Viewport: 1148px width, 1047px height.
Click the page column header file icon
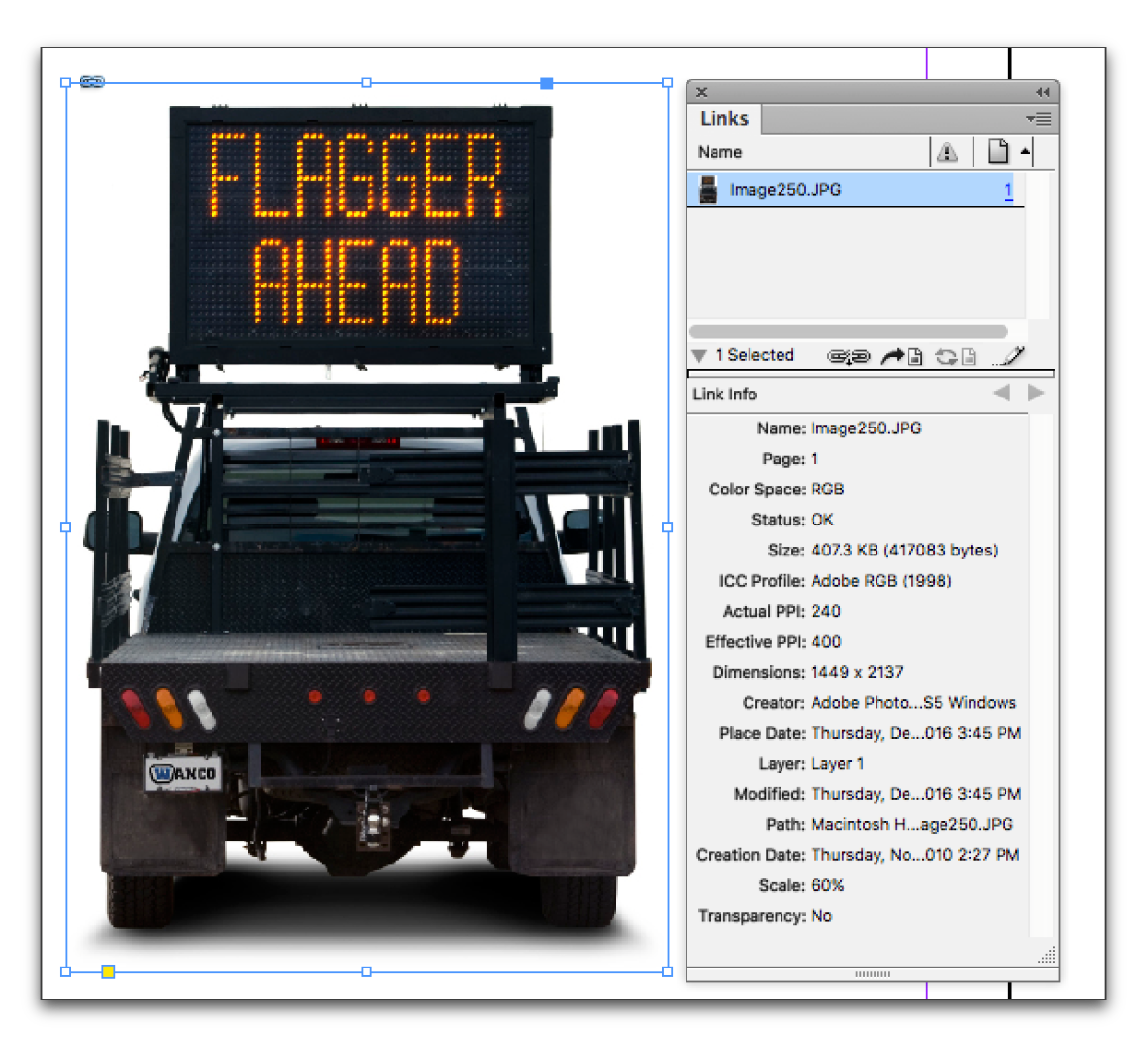[x=1000, y=150]
